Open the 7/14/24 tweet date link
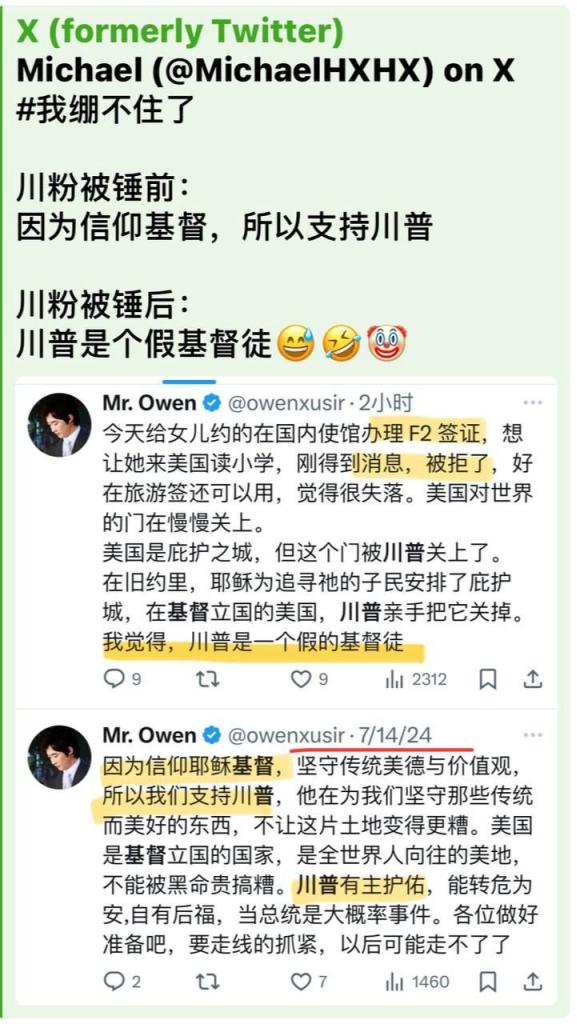 coord(395,735)
